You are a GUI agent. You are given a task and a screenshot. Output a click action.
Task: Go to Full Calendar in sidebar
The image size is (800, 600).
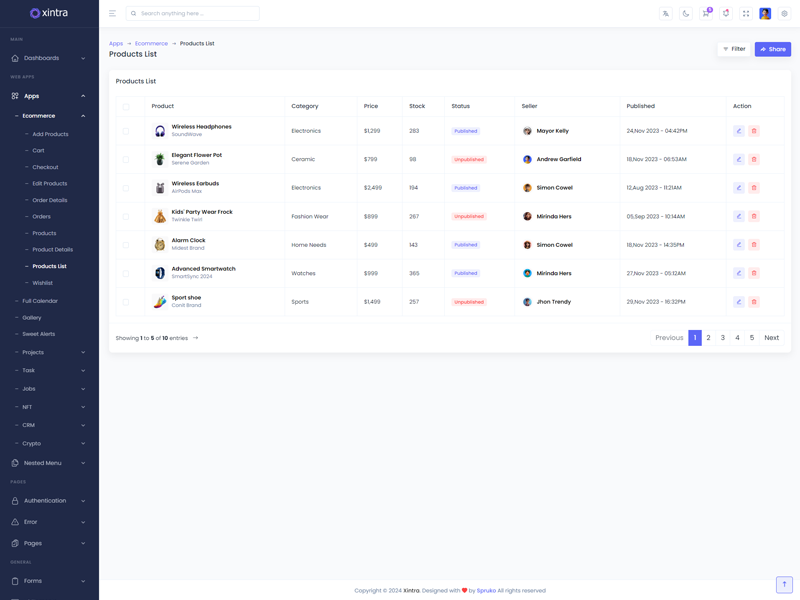click(40, 301)
